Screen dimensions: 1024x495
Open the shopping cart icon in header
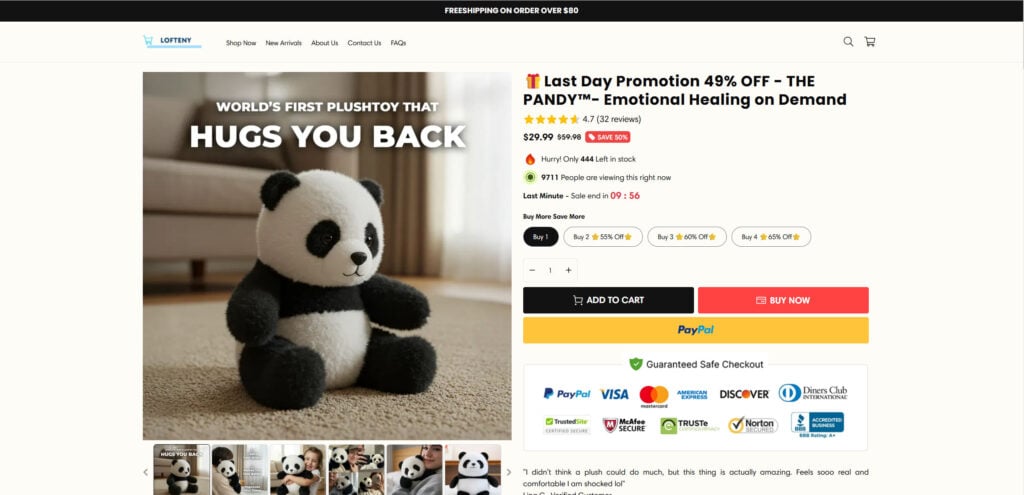869,42
